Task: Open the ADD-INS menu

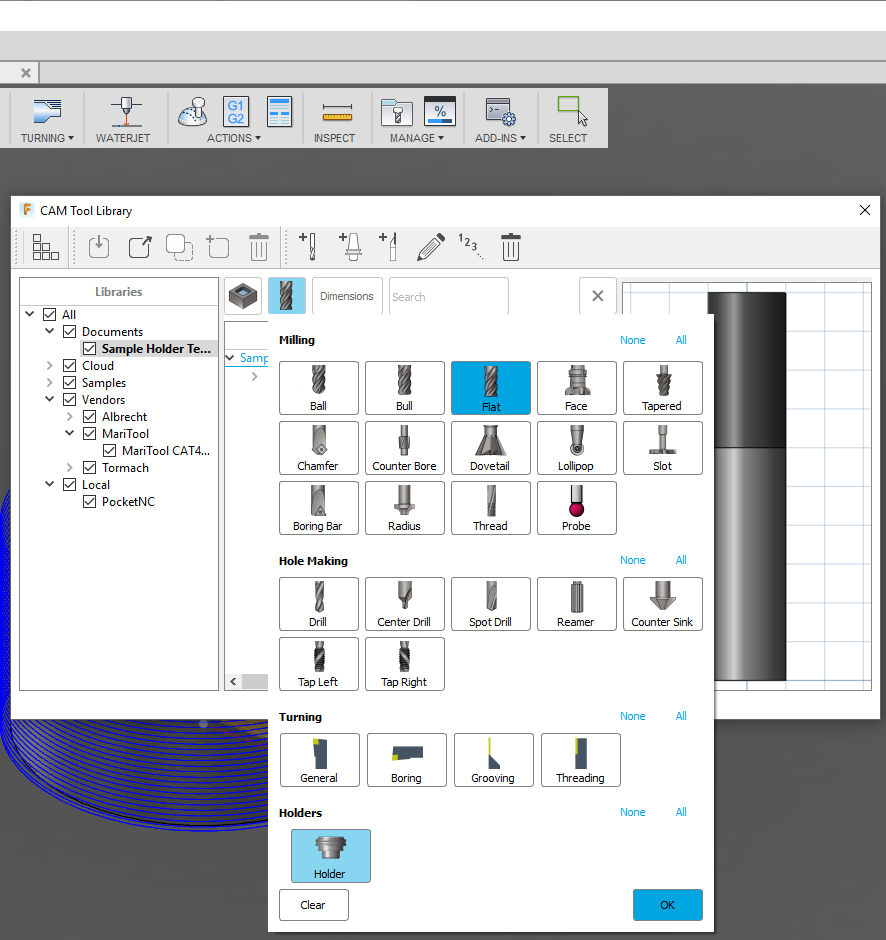Action: [x=500, y=138]
